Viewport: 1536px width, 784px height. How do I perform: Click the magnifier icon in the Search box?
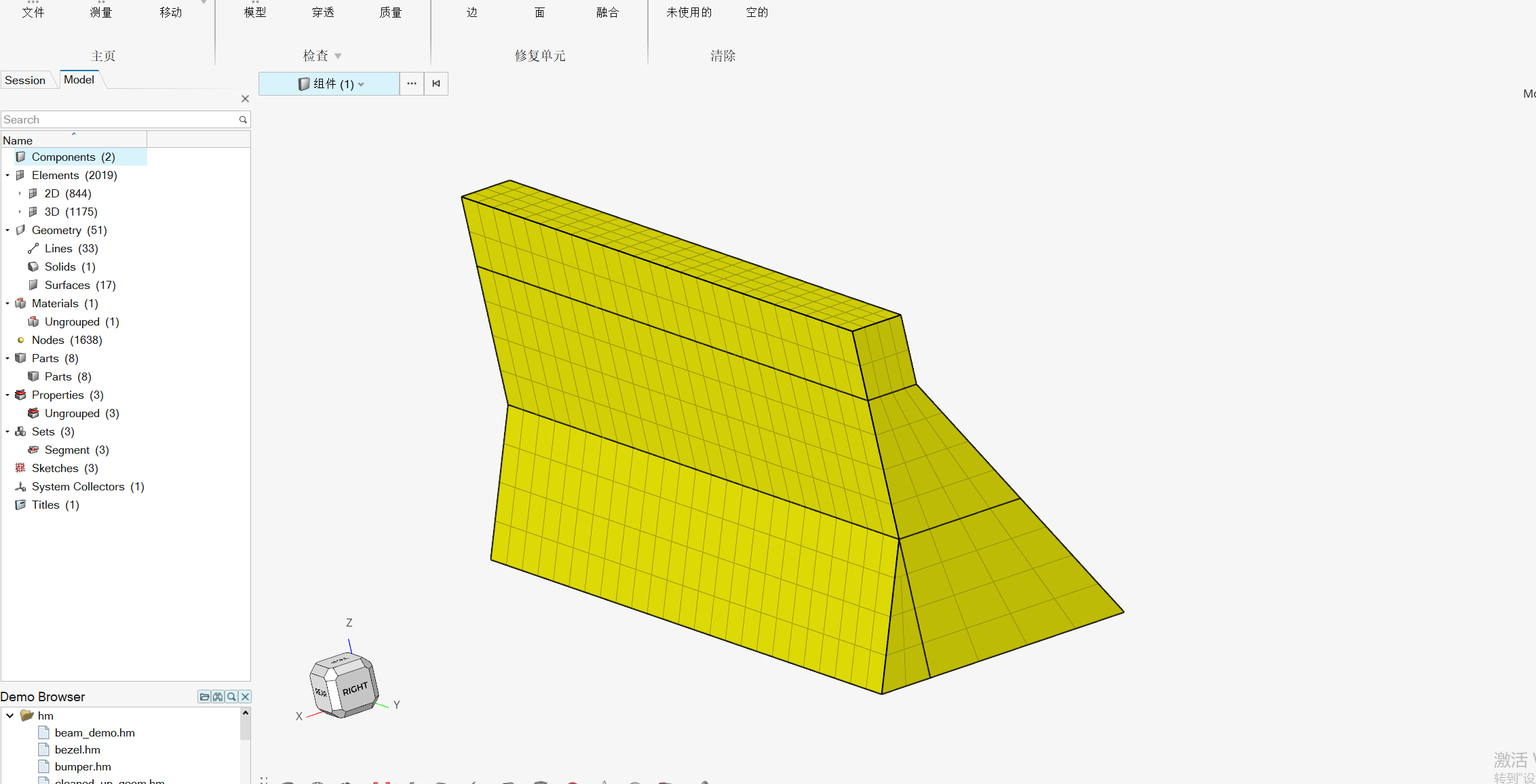coord(243,119)
